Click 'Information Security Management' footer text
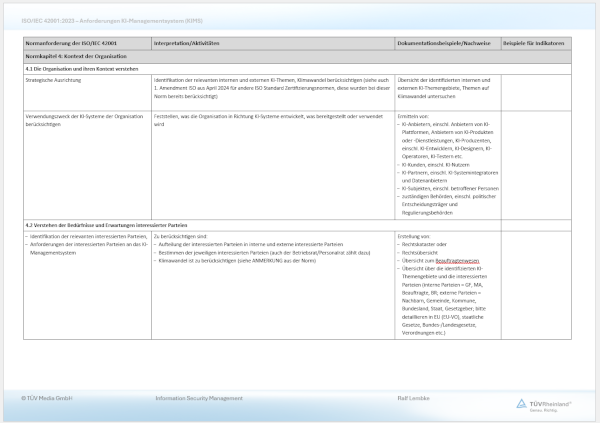600x423 pixels. click(199, 398)
